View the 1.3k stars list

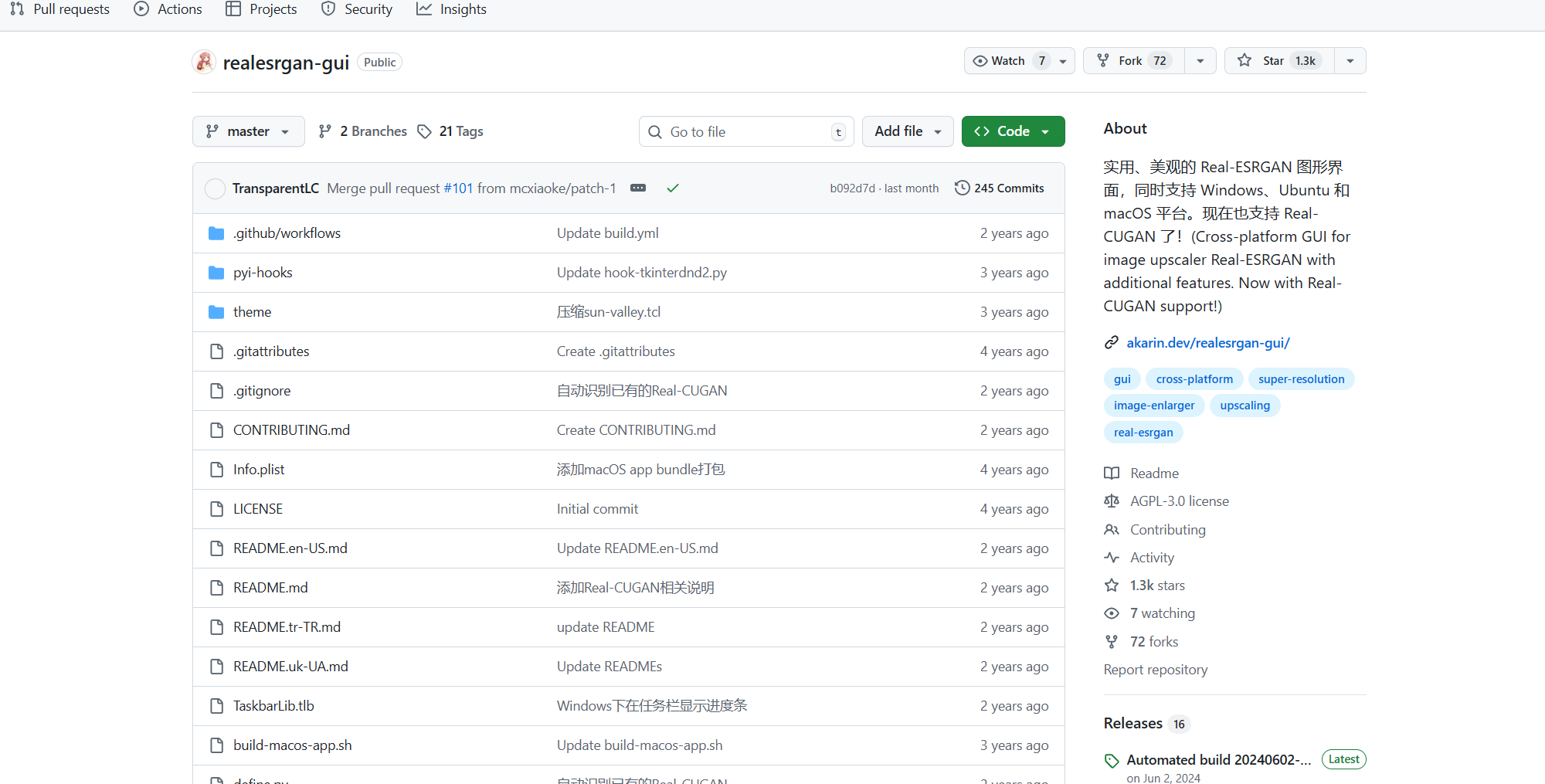pyautogui.click(x=1145, y=585)
